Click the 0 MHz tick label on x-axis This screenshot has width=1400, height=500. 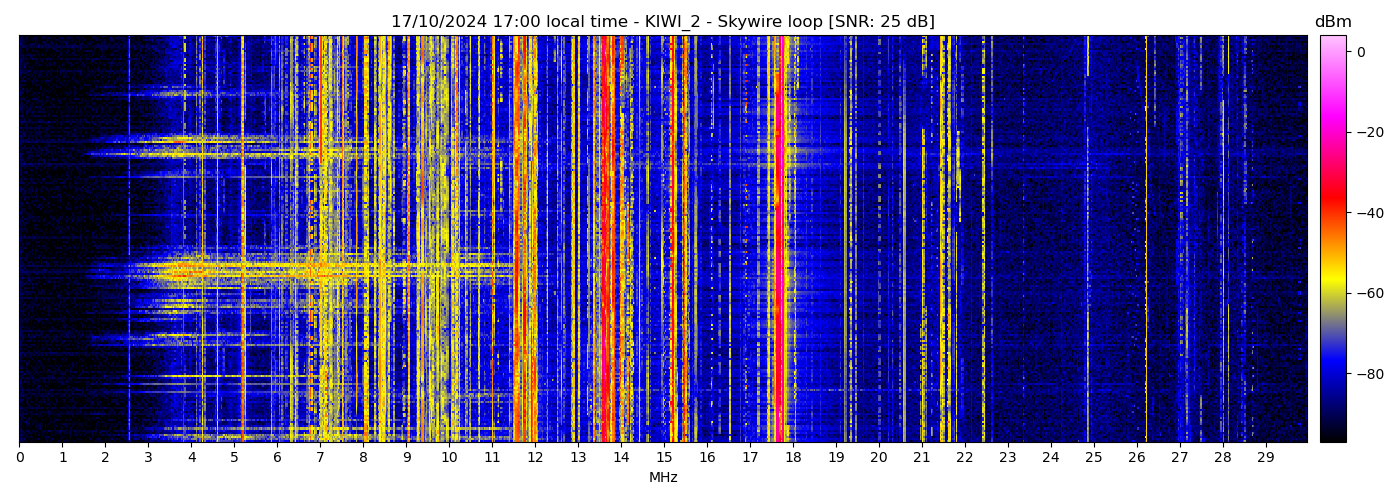19,458
